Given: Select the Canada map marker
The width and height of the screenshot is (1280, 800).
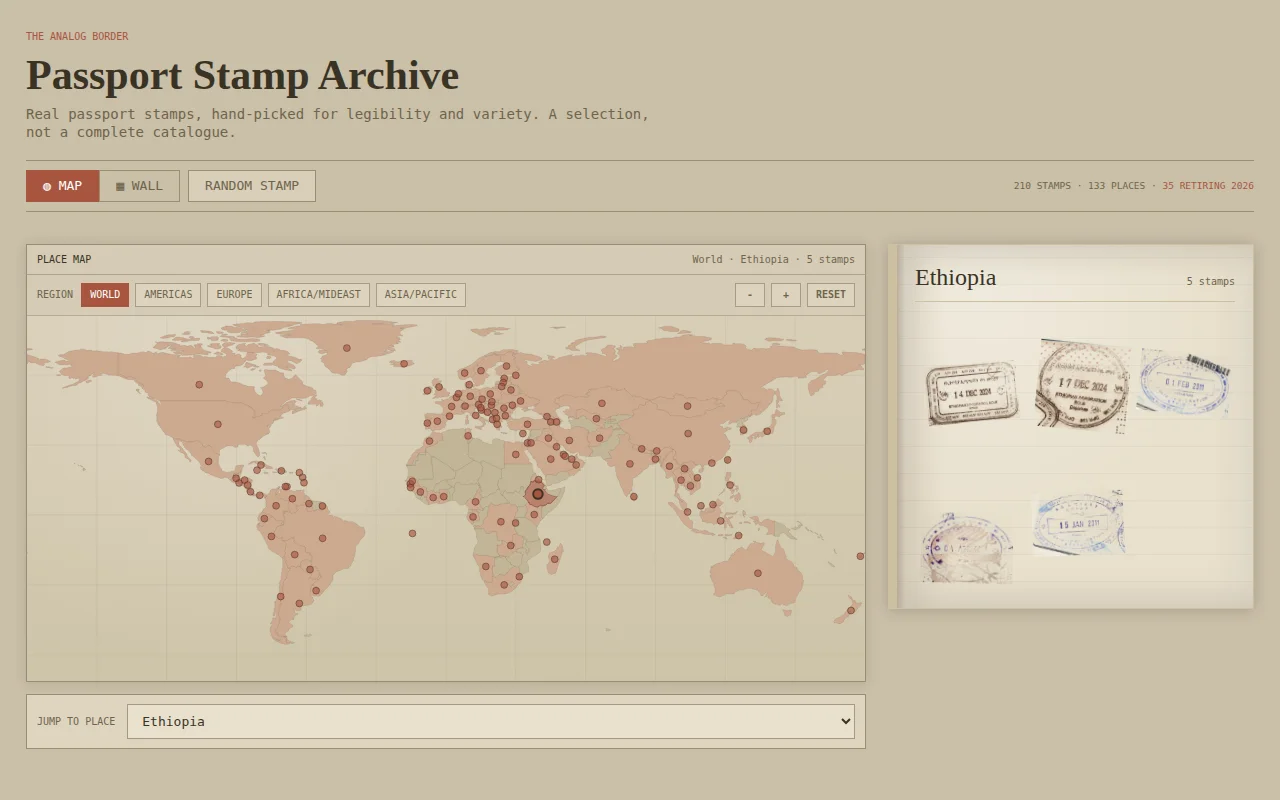Looking at the screenshot, I should coord(199,385).
